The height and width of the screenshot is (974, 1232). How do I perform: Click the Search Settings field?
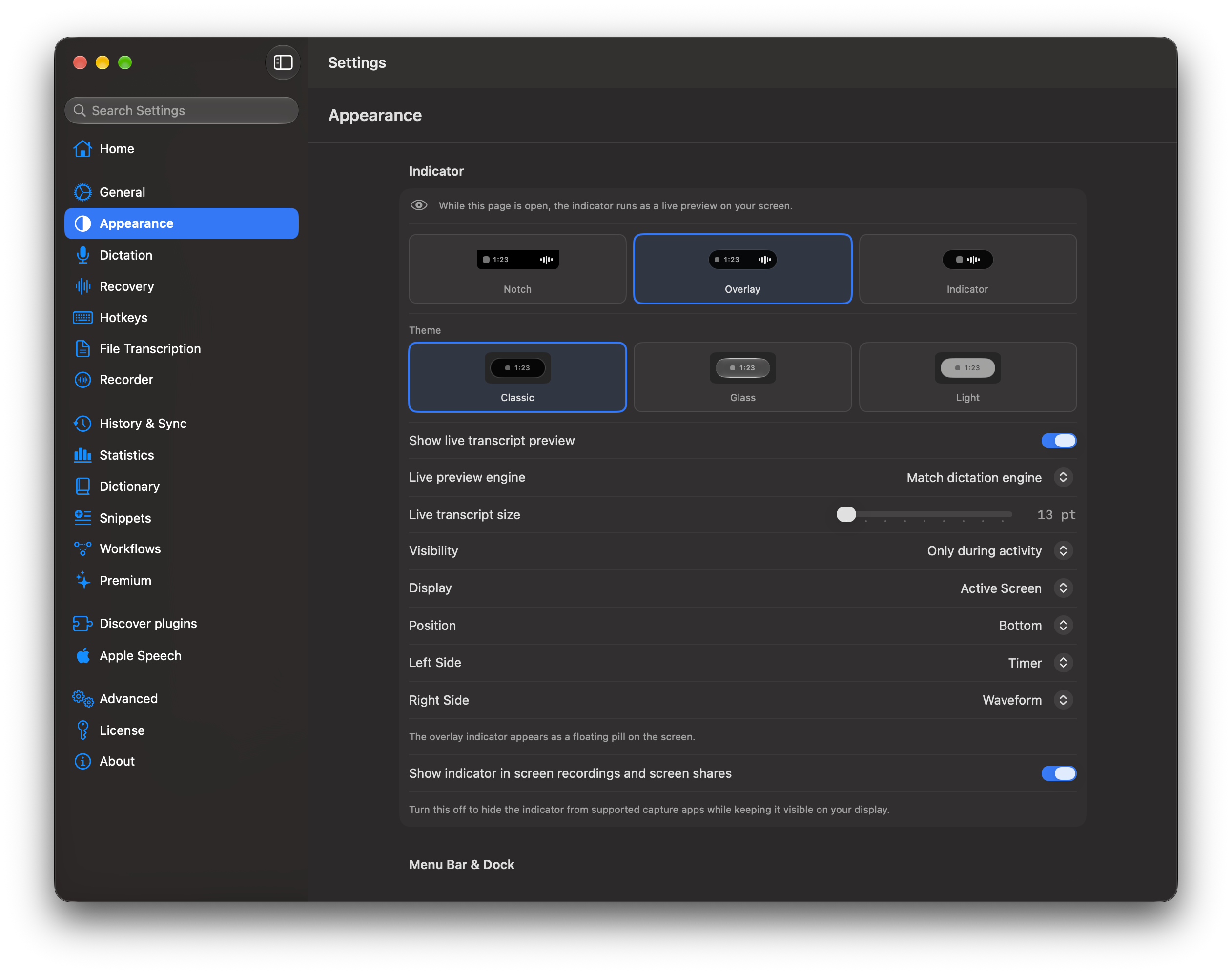point(182,111)
